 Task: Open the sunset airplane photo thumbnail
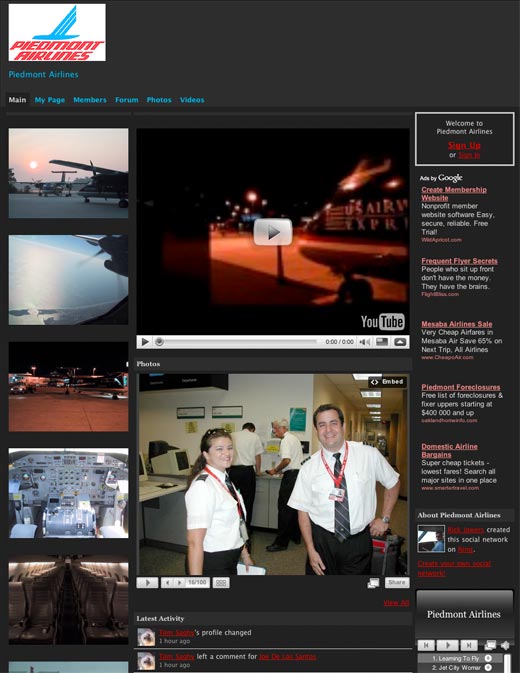[x=68, y=173]
